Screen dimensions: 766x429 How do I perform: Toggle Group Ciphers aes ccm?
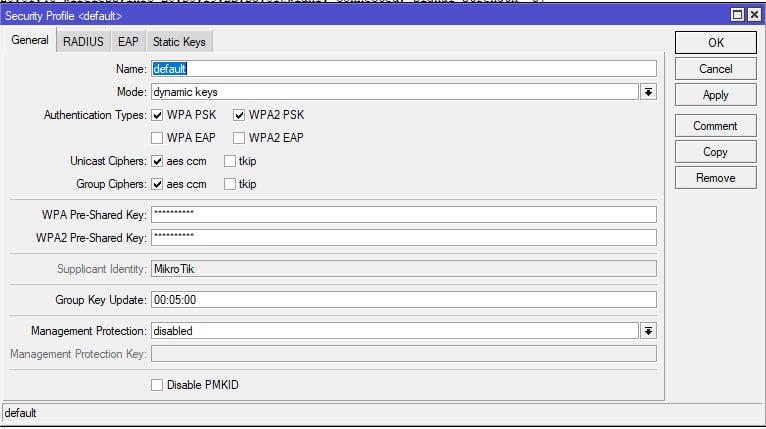[157, 184]
